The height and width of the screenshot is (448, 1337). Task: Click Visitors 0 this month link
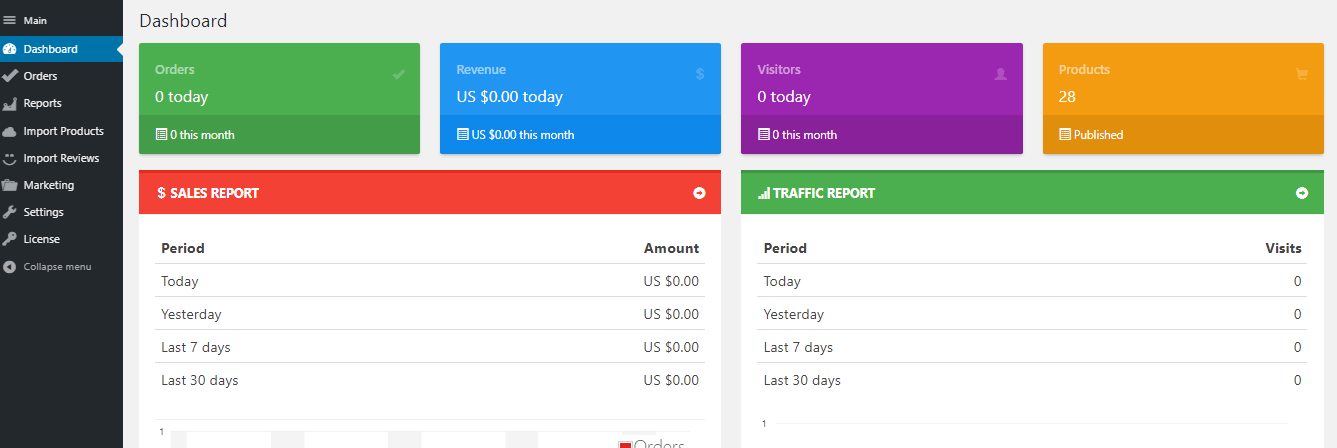click(x=797, y=135)
